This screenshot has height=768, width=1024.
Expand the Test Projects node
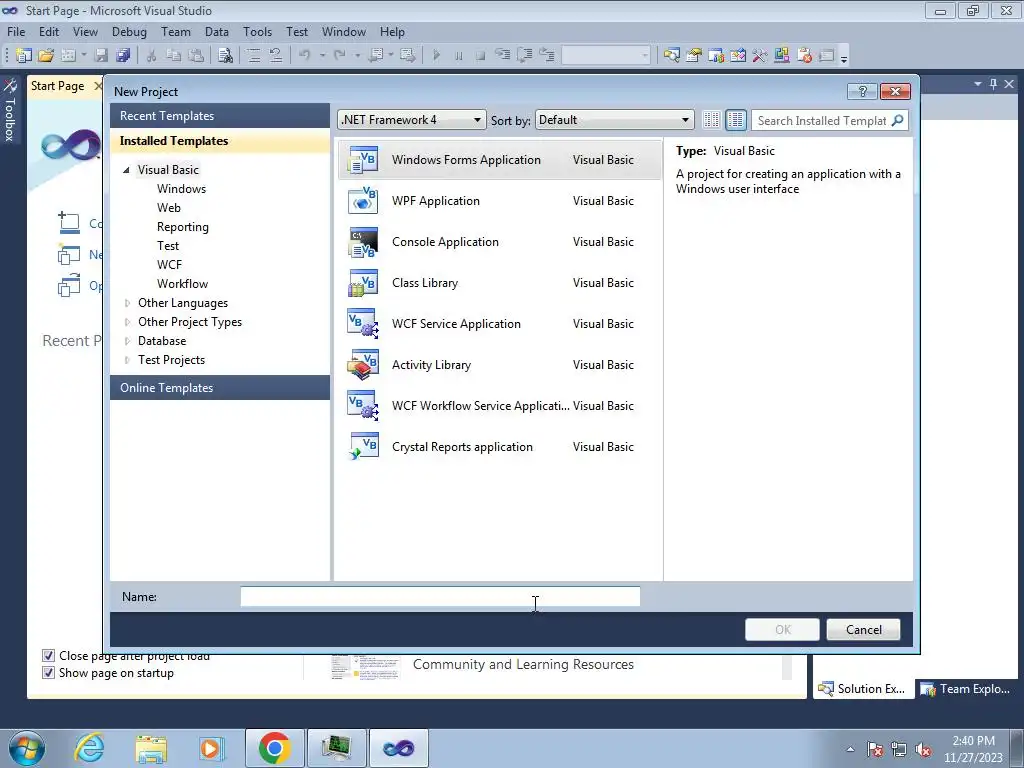pos(127,359)
